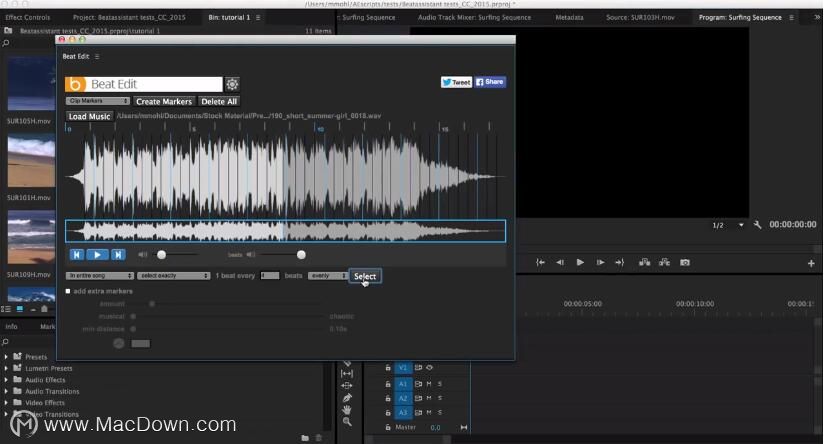
Task: Click the Extract button in Program monitor
Action: click(664, 262)
